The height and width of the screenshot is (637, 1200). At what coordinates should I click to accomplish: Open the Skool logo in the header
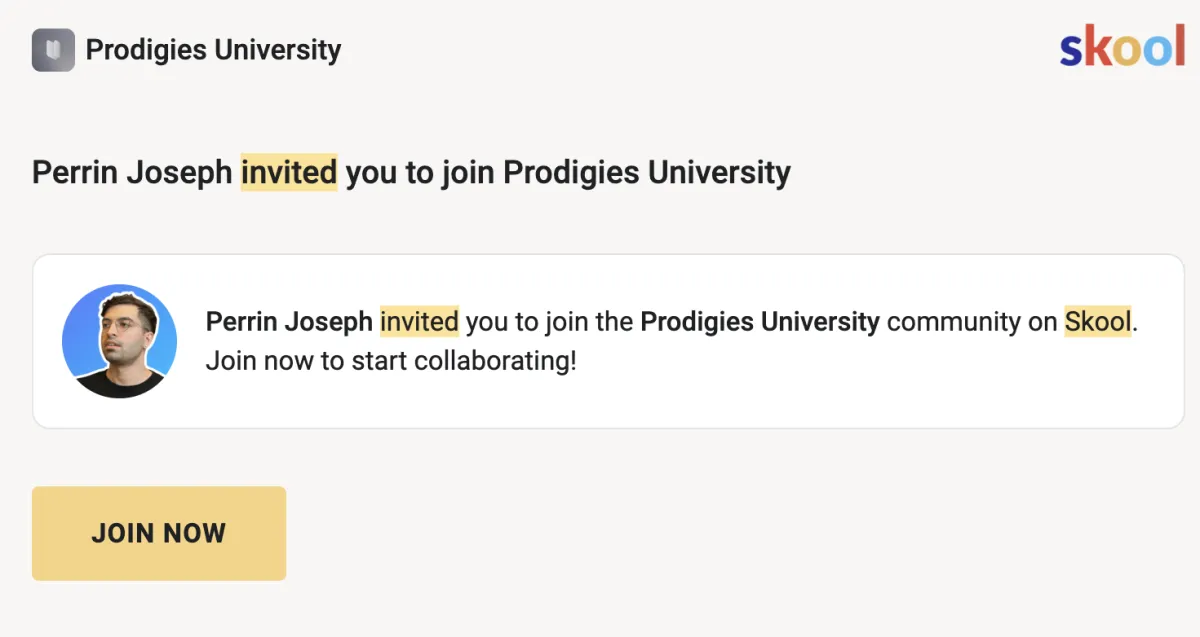tap(1122, 48)
